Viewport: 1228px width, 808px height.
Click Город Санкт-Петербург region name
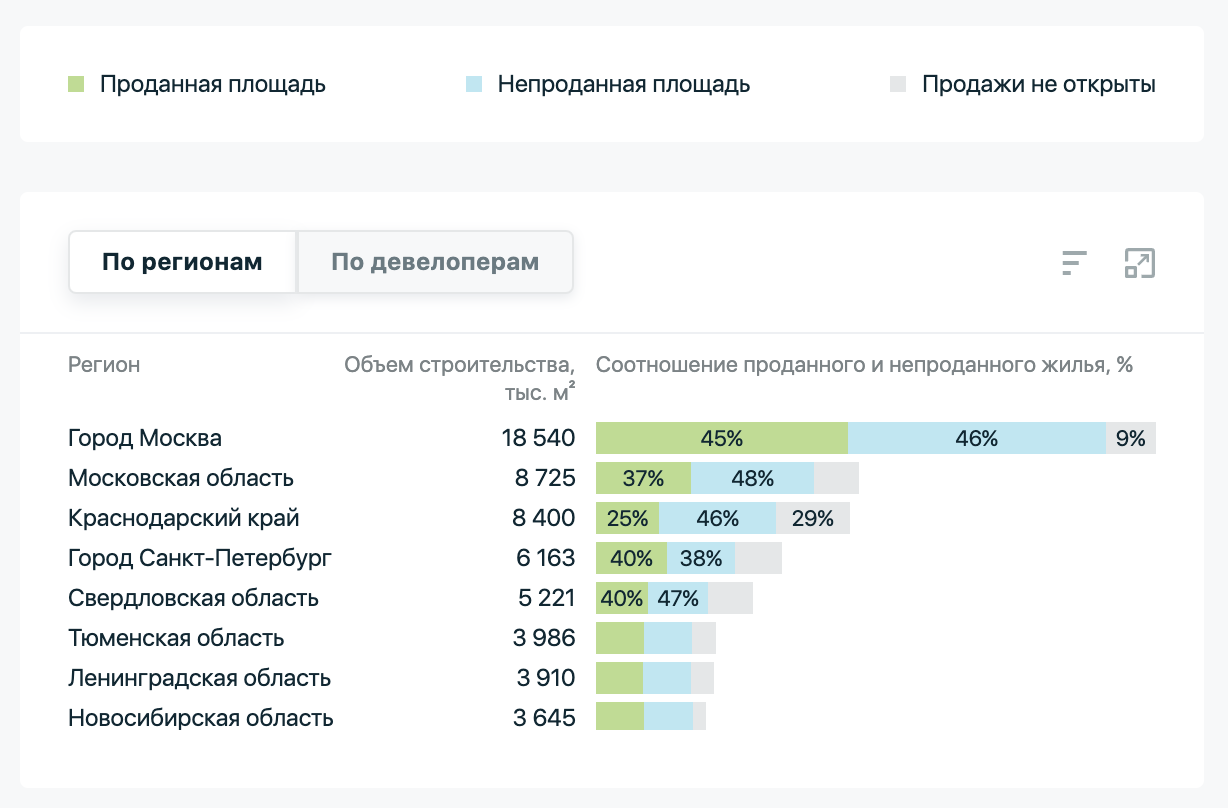coord(200,558)
